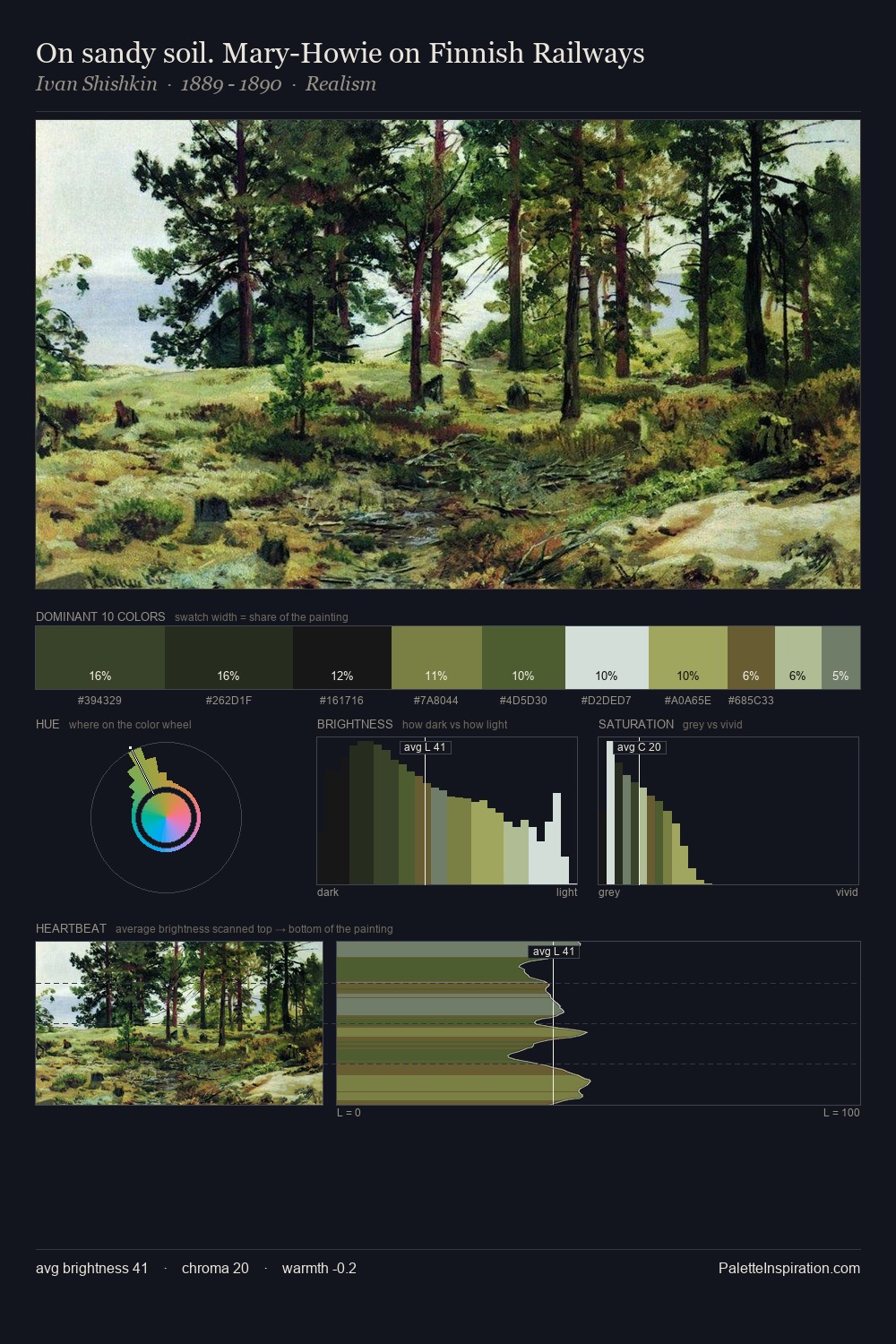Click the 'avg C 20' saturation label
896x1344 pixels.
click(x=639, y=747)
